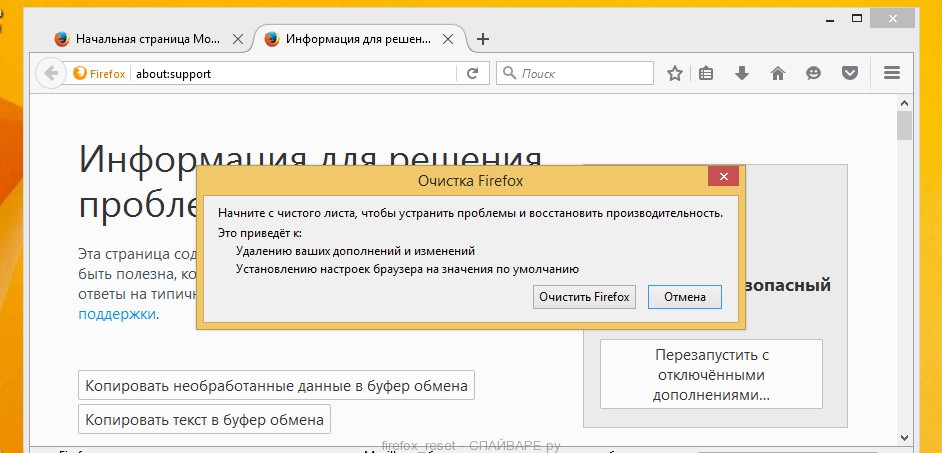Open the hamburger menu
Image resolution: width=942 pixels, height=453 pixels.
pyautogui.click(x=892, y=73)
